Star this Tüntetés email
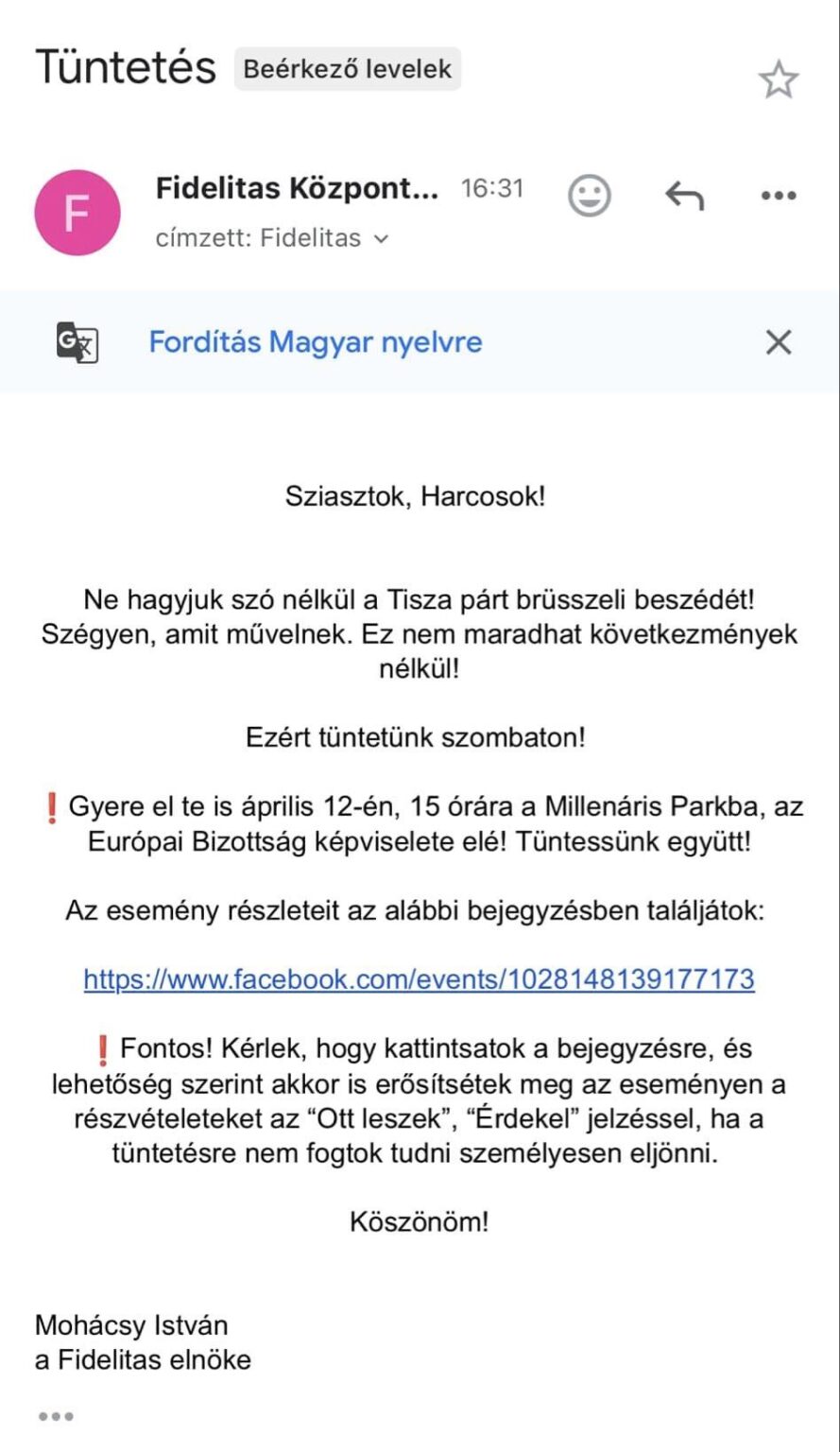Screen dimensions: 840x1452 click(x=778, y=81)
